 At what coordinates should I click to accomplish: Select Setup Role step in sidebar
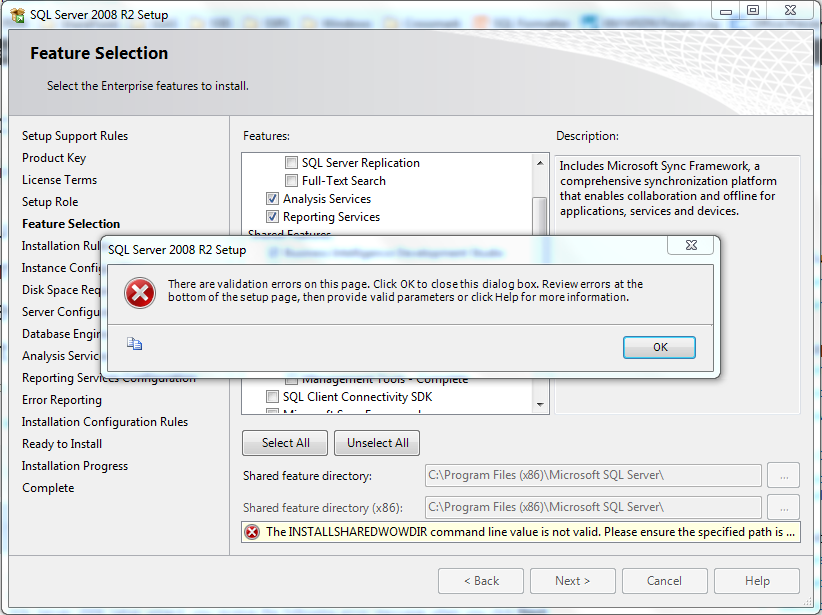(50, 202)
